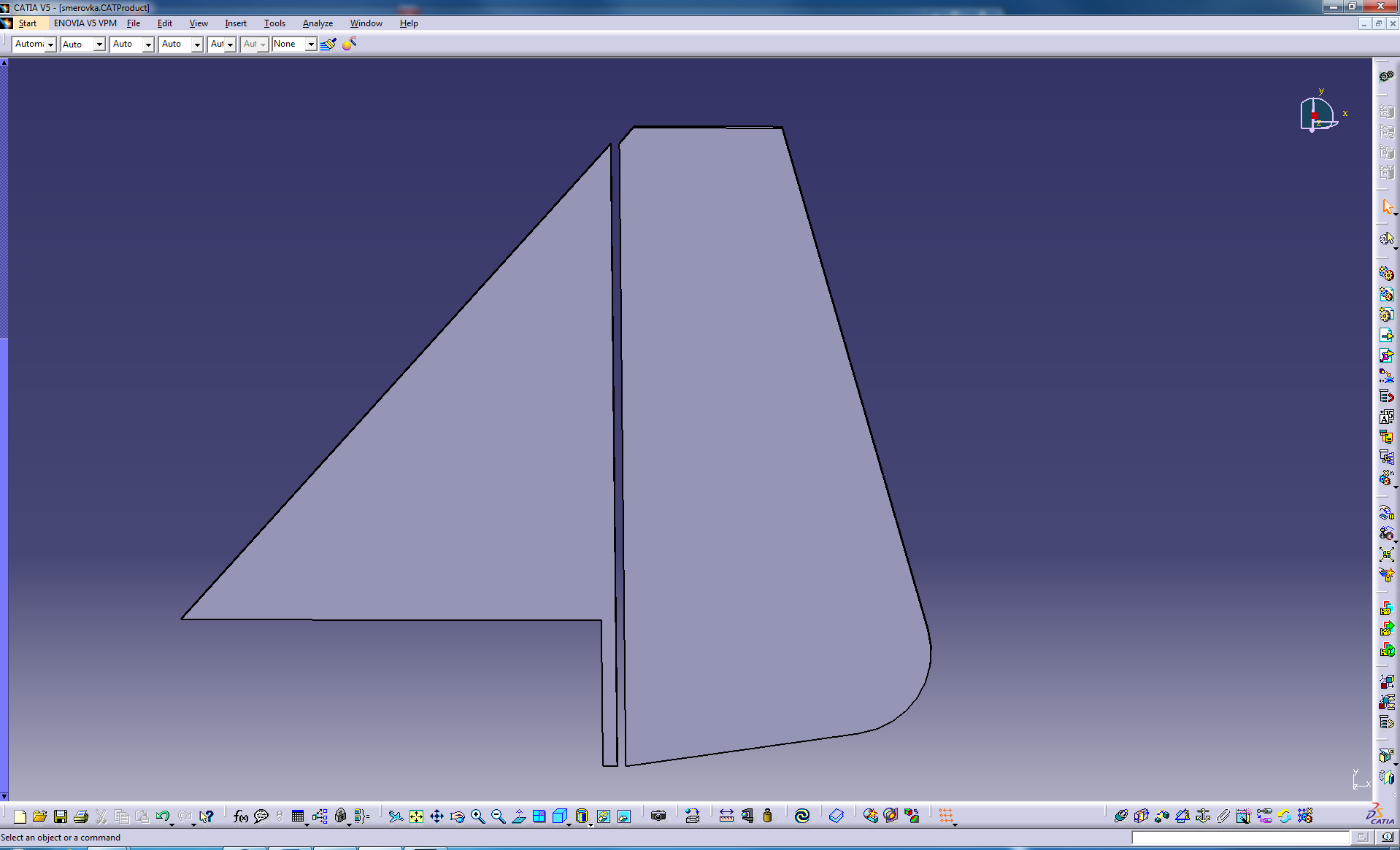Image resolution: width=1400 pixels, height=850 pixels.
Task: Click Fit All In icon
Action: [x=416, y=816]
